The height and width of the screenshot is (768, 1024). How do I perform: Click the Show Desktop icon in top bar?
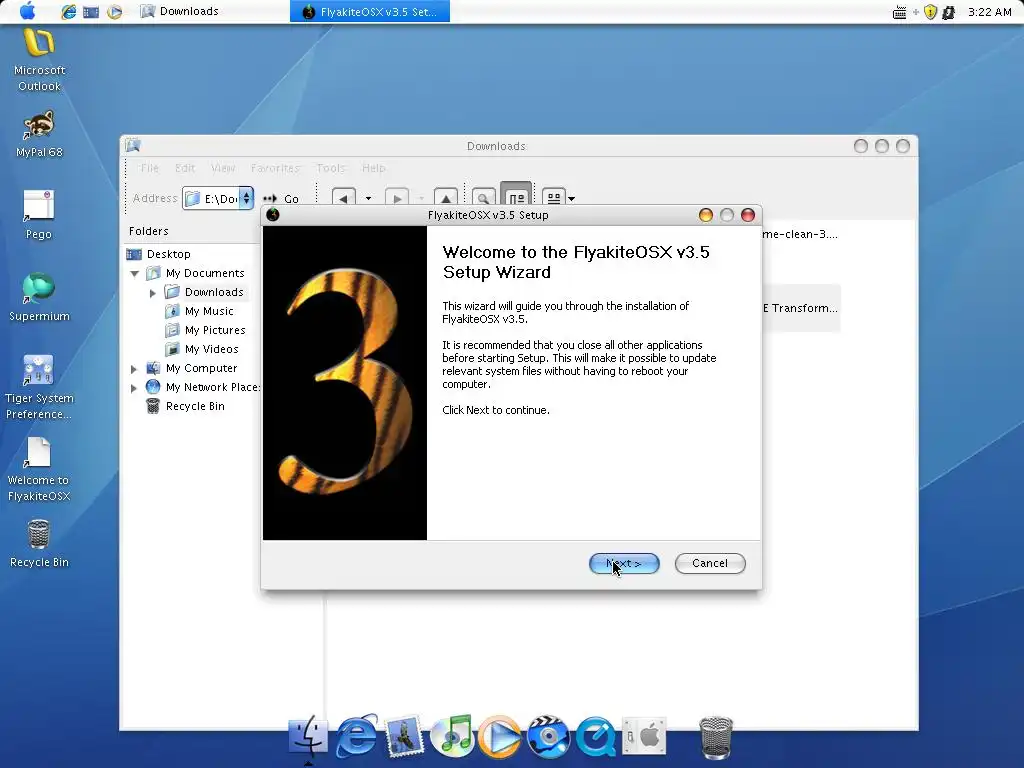coord(91,12)
